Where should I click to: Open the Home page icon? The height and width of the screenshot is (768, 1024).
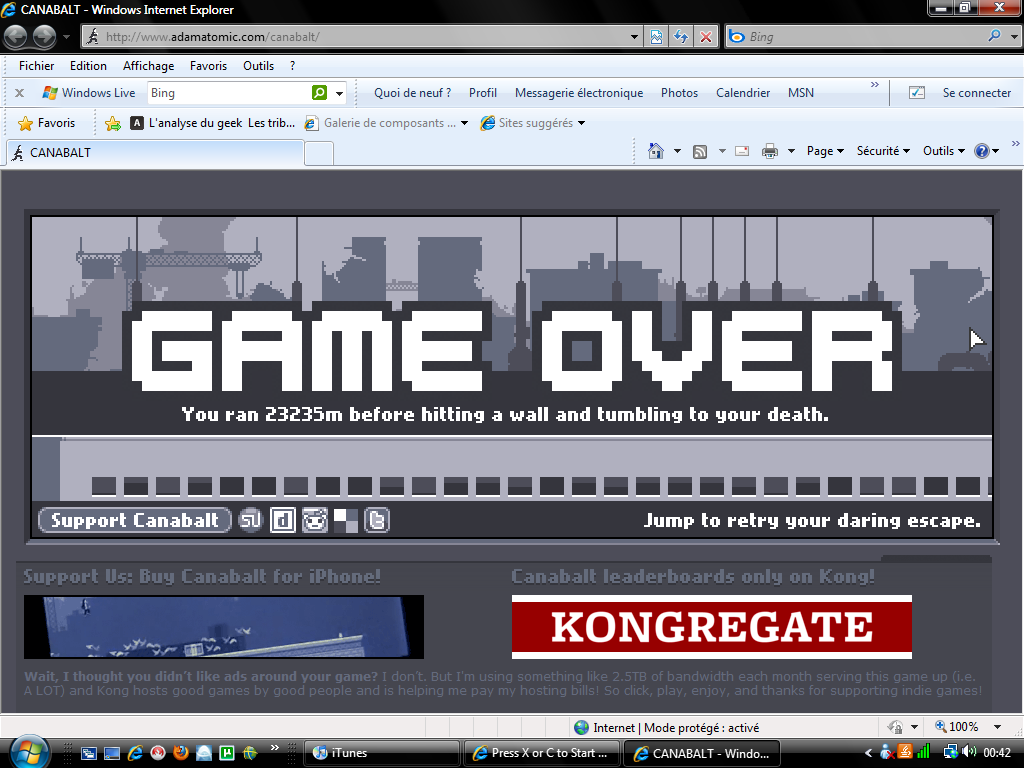tap(656, 151)
